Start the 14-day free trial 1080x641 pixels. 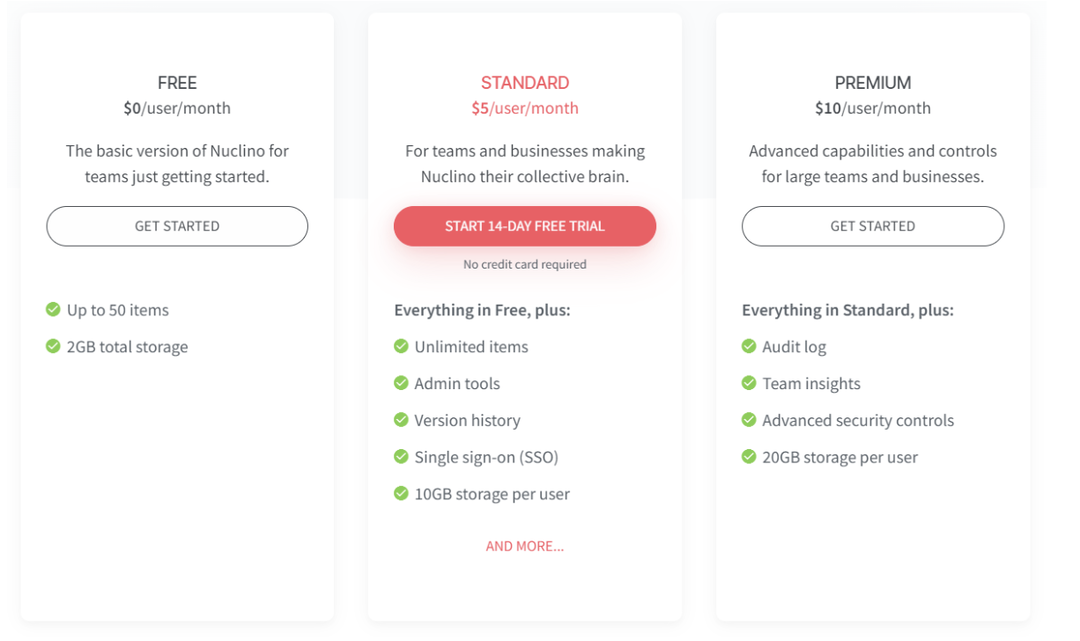[525, 226]
